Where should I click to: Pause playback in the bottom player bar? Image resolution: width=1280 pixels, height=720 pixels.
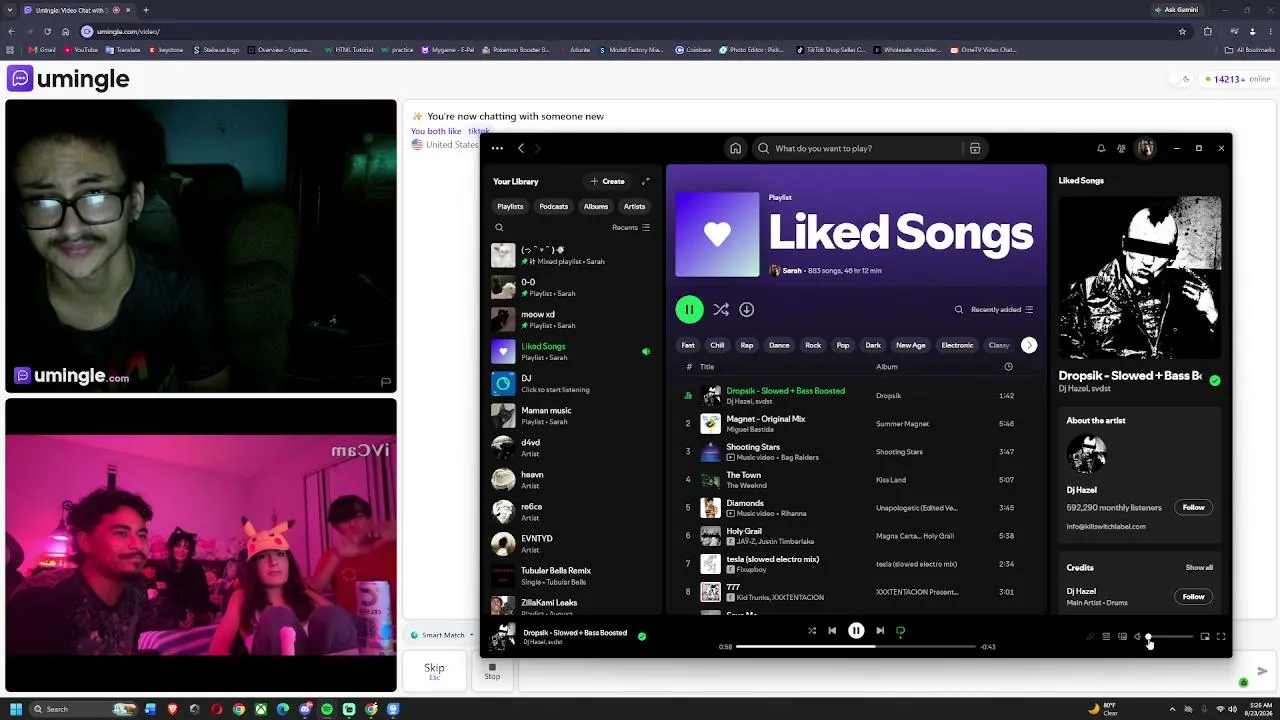click(856, 631)
